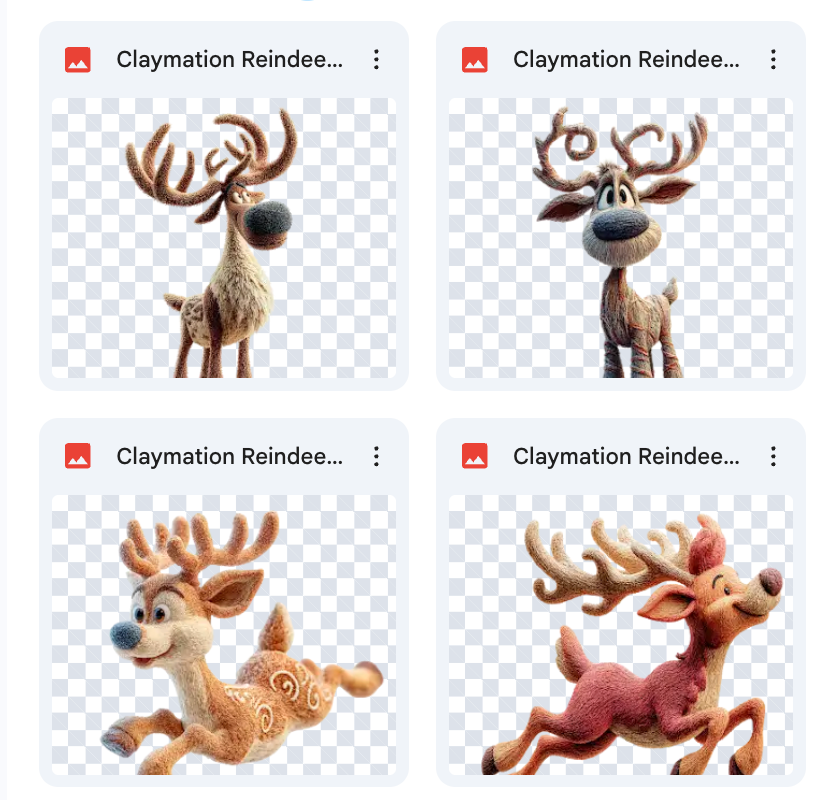Click red image icon on curly-antlered reindeer card
822x800 pixels.
click(474, 60)
